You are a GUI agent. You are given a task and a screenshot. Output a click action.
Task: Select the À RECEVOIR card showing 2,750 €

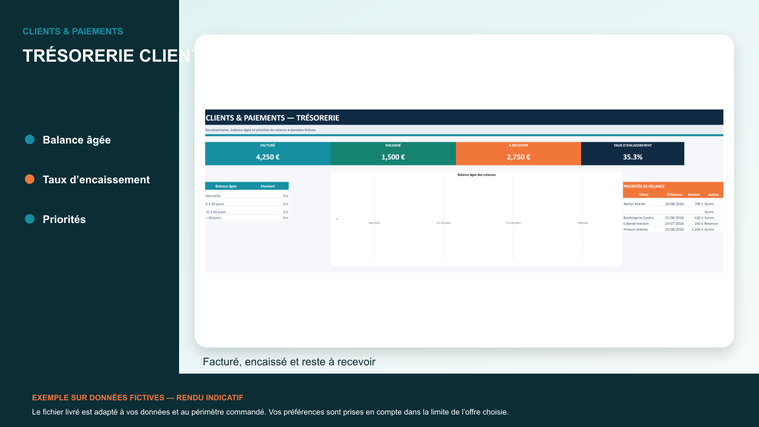[518, 153]
